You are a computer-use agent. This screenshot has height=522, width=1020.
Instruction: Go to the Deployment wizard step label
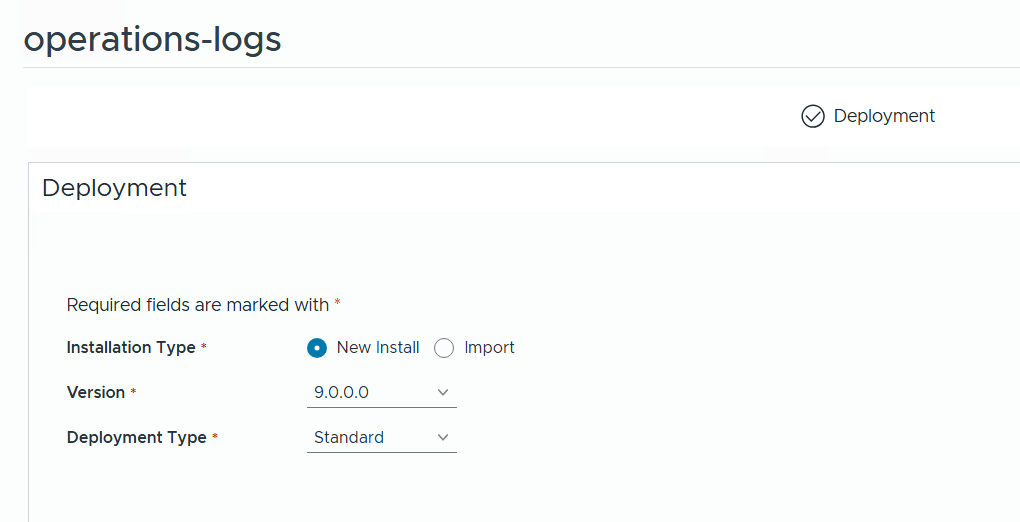[x=884, y=116]
